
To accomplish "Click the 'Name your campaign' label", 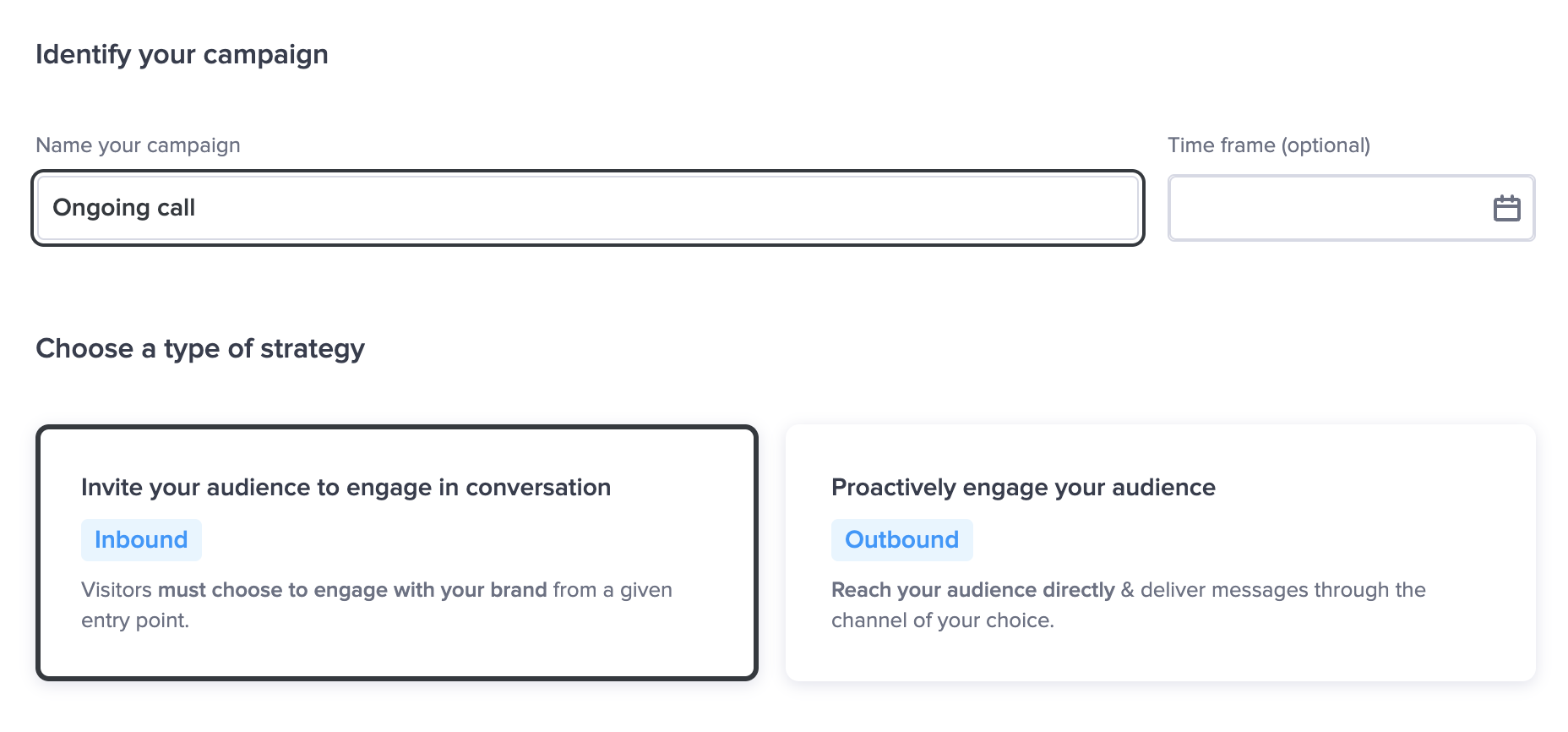I will [138, 145].
